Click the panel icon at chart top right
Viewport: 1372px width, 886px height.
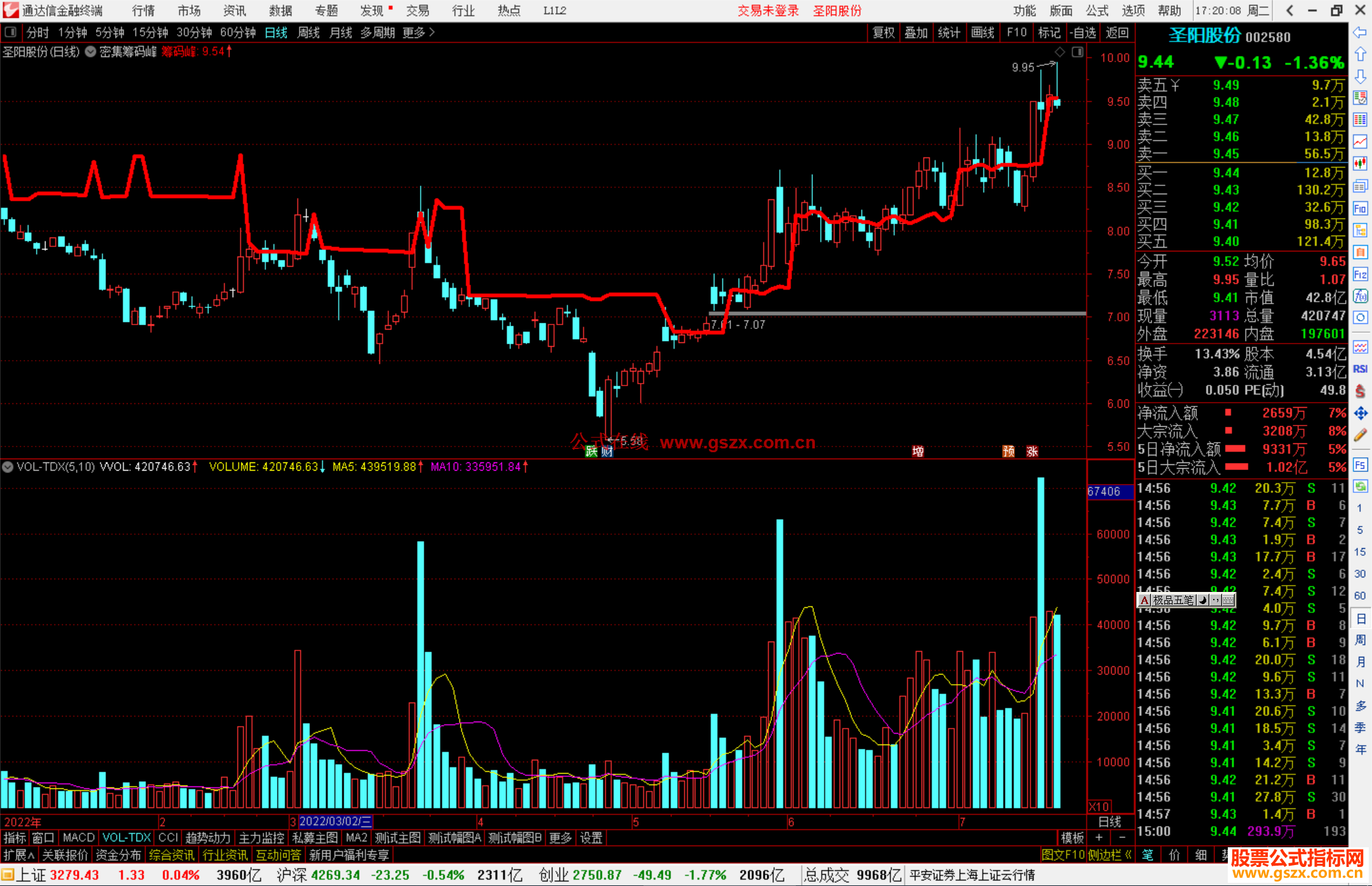tap(1077, 52)
